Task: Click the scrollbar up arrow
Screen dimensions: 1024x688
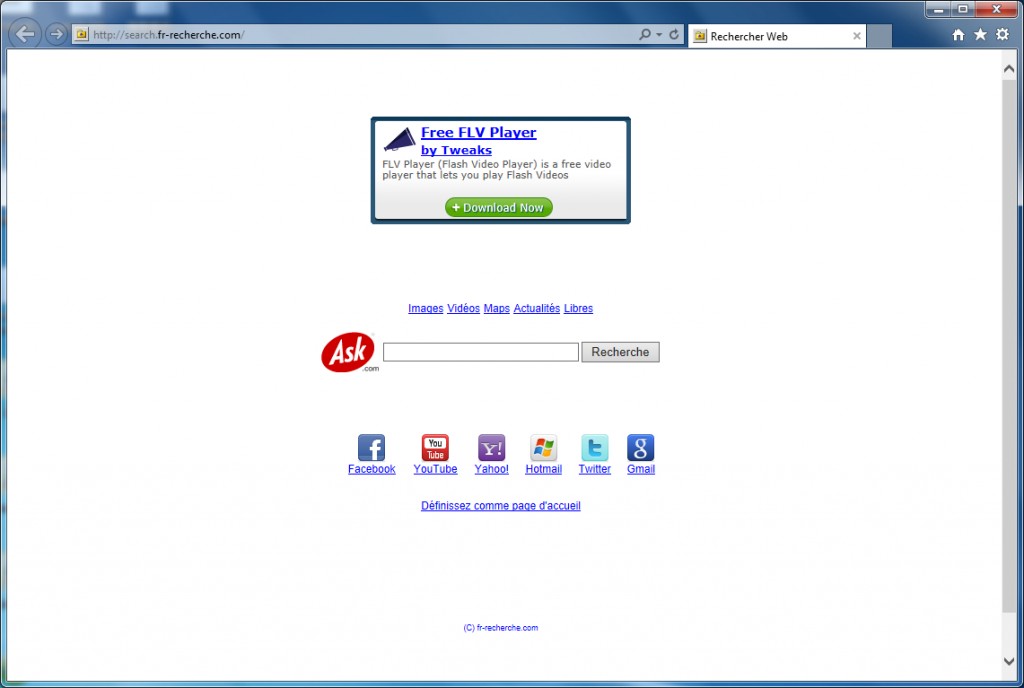Action: pyautogui.click(x=1009, y=69)
